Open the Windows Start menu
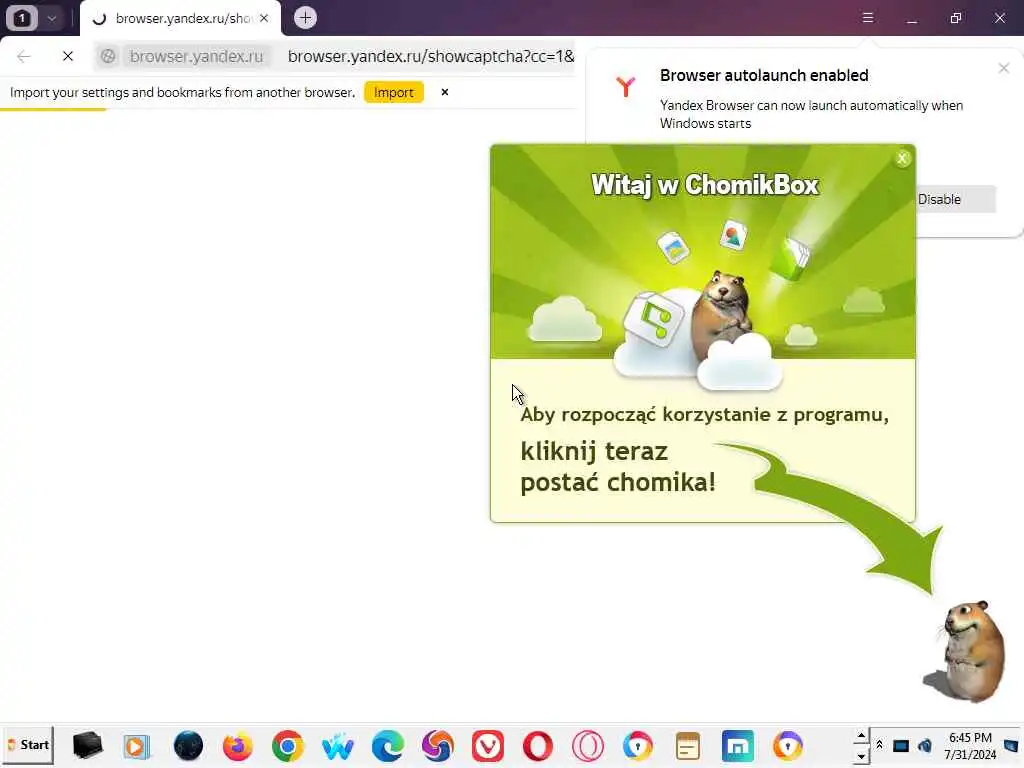This screenshot has width=1024, height=768. click(x=28, y=745)
